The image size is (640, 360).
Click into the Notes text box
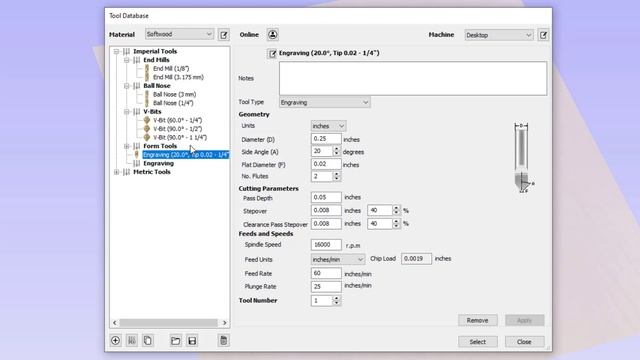point(413,78)
